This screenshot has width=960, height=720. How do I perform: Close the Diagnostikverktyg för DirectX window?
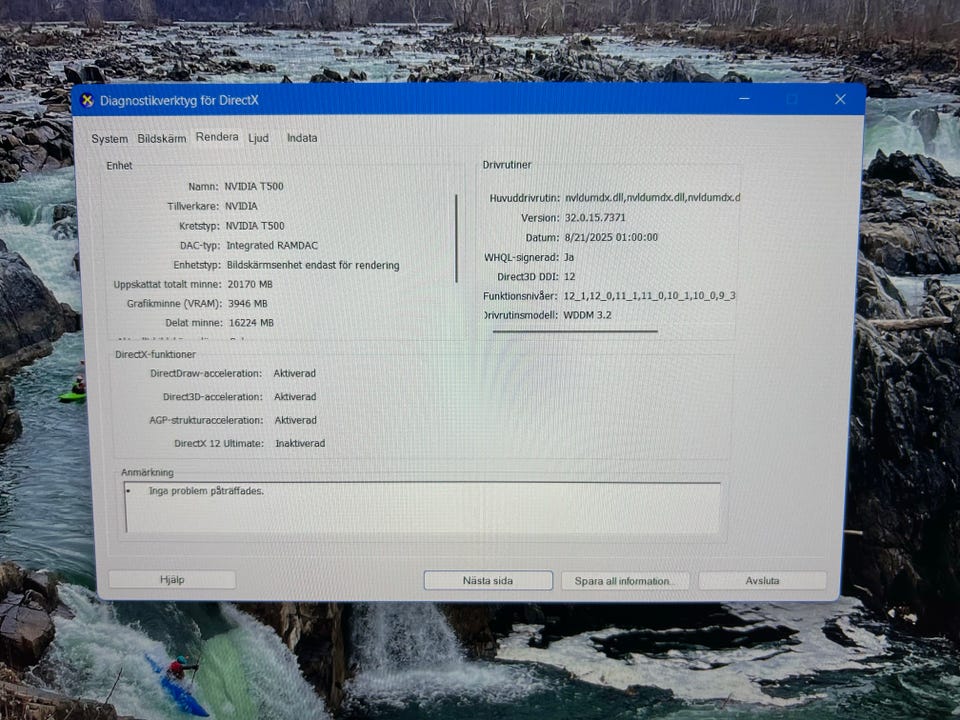pyautogui.click(x=840, y=99)
